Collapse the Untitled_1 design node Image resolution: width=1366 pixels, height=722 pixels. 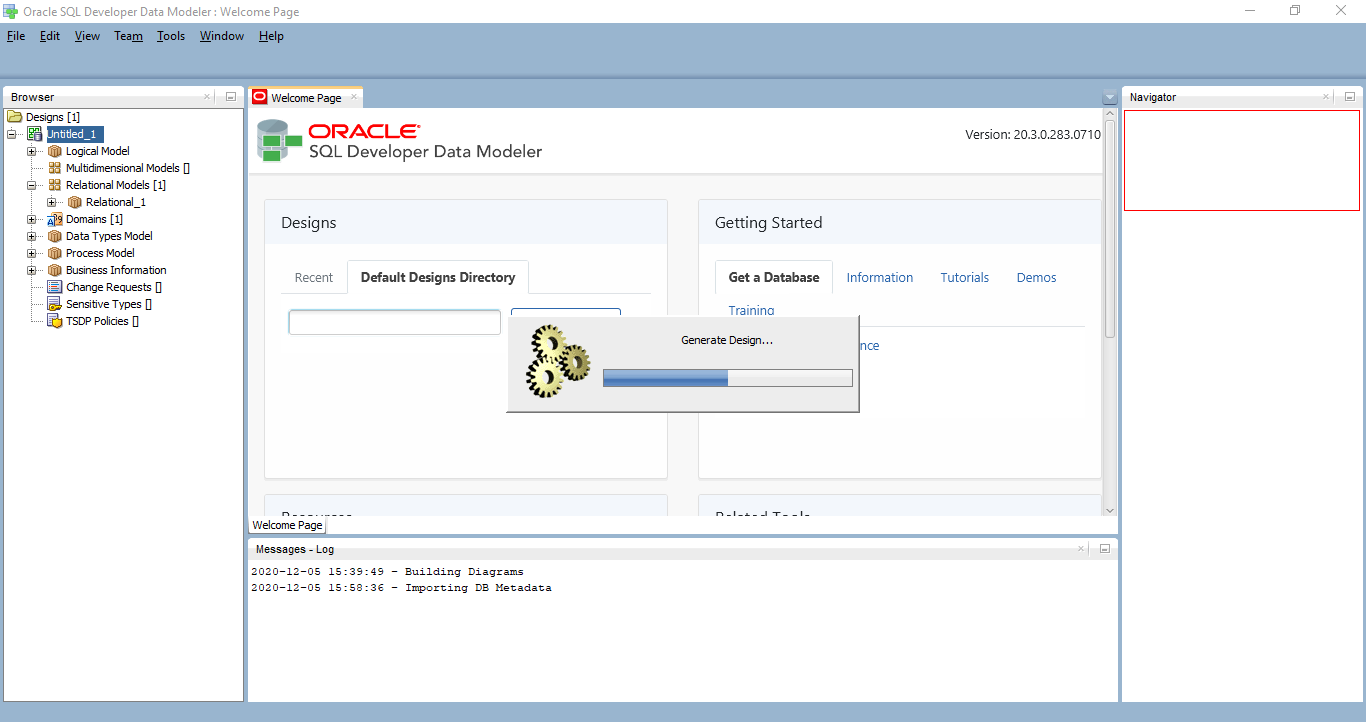[x=12, y=134]
